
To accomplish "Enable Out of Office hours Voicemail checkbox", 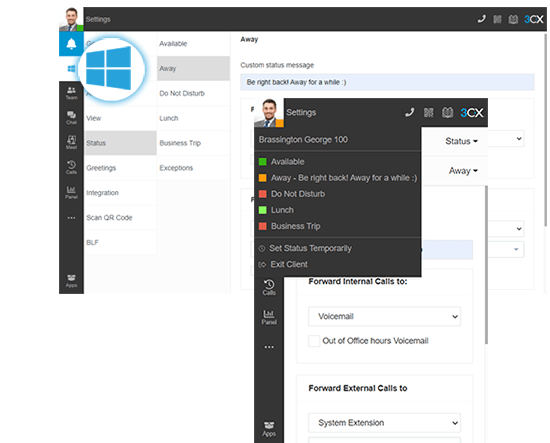I will 314,341.
